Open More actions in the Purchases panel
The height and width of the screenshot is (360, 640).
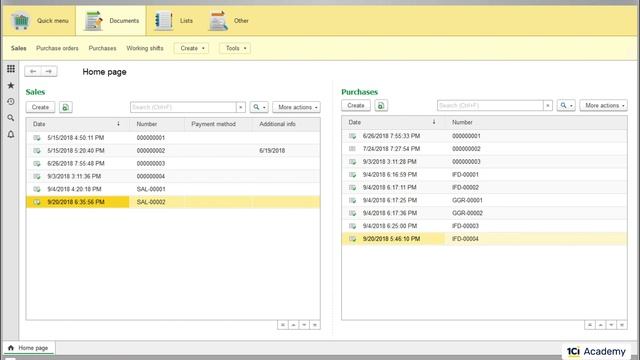604,105
